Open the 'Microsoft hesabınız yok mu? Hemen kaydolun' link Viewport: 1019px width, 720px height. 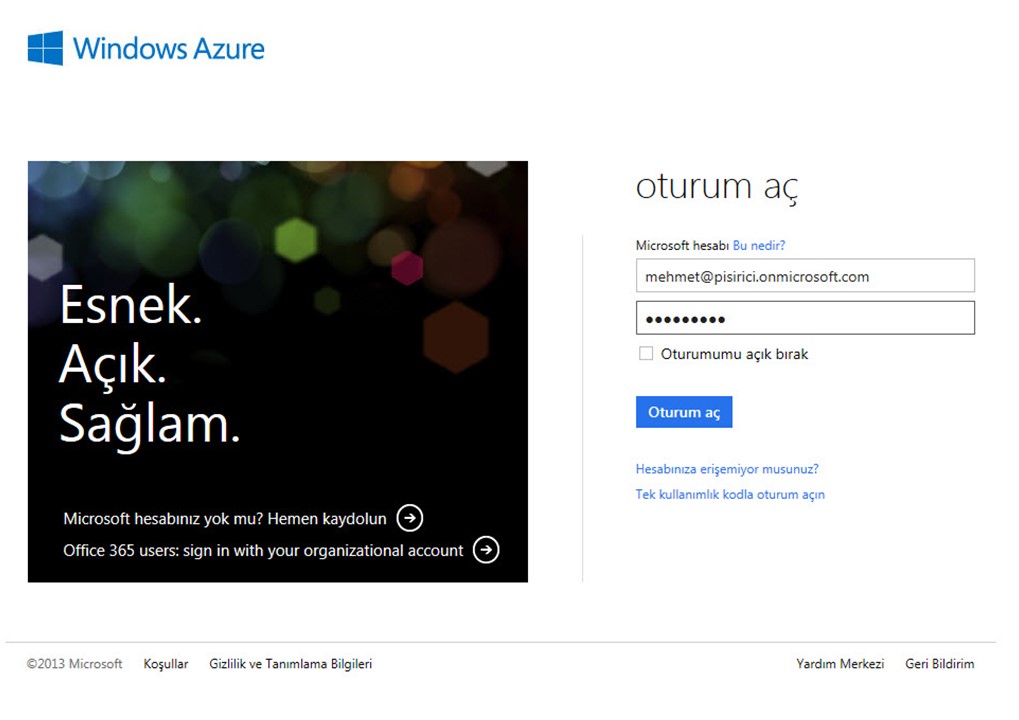[224, 519]
